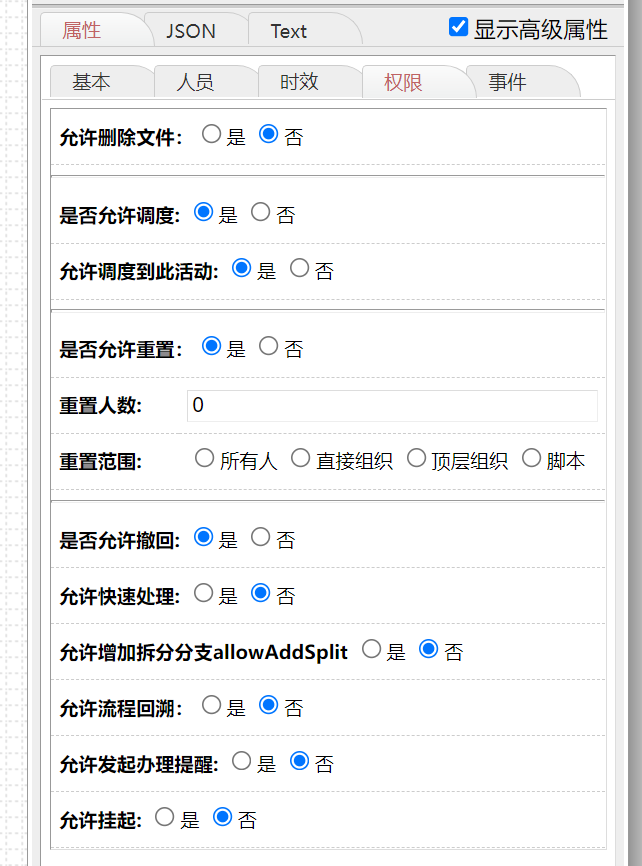
Task: Open the 时效 sub-tab
Action: 299,82
